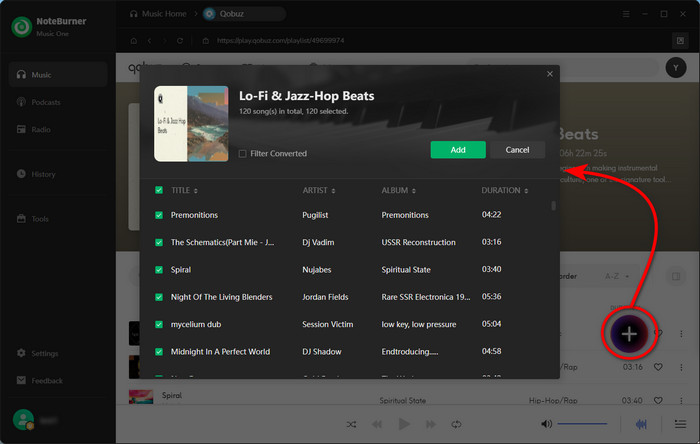This screenshot has height=444, width=700.
Task: Click the play button
Action: pos(404,424)
